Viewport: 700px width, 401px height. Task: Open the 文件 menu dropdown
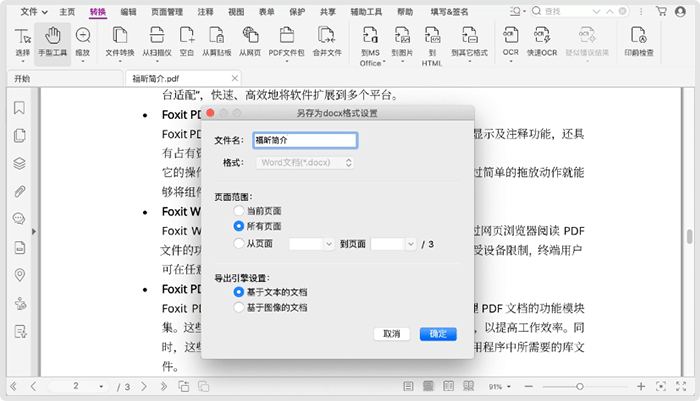pyautogui.click(x=34, y=12)
